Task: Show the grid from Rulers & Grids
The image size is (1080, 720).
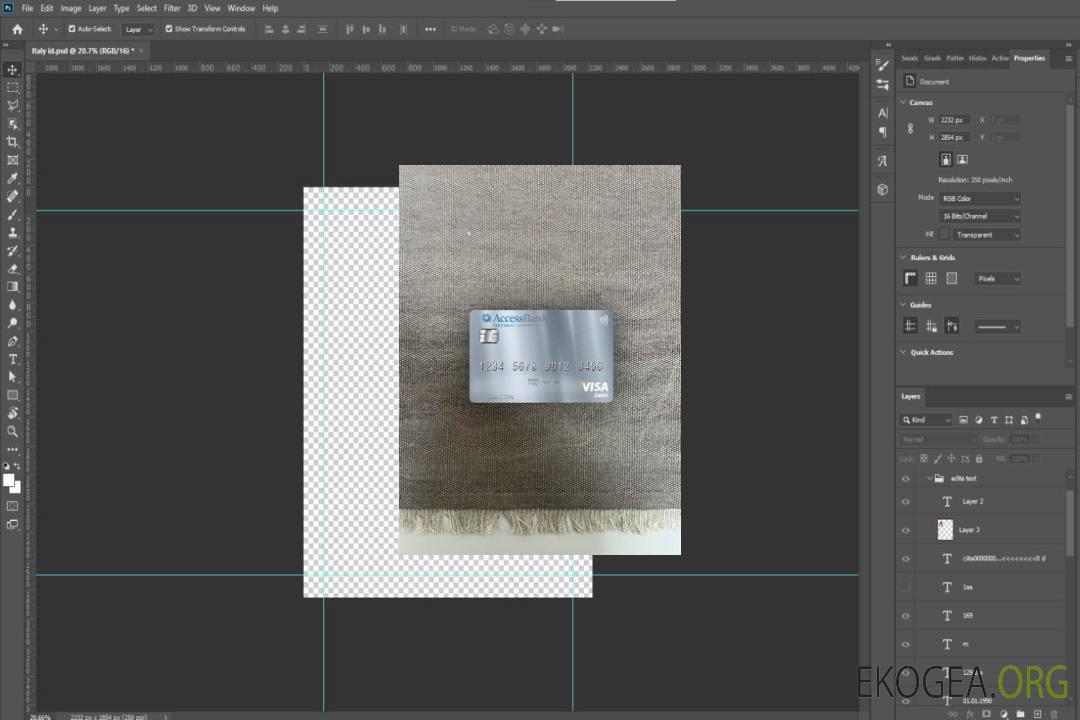Action: click(931, 278)
